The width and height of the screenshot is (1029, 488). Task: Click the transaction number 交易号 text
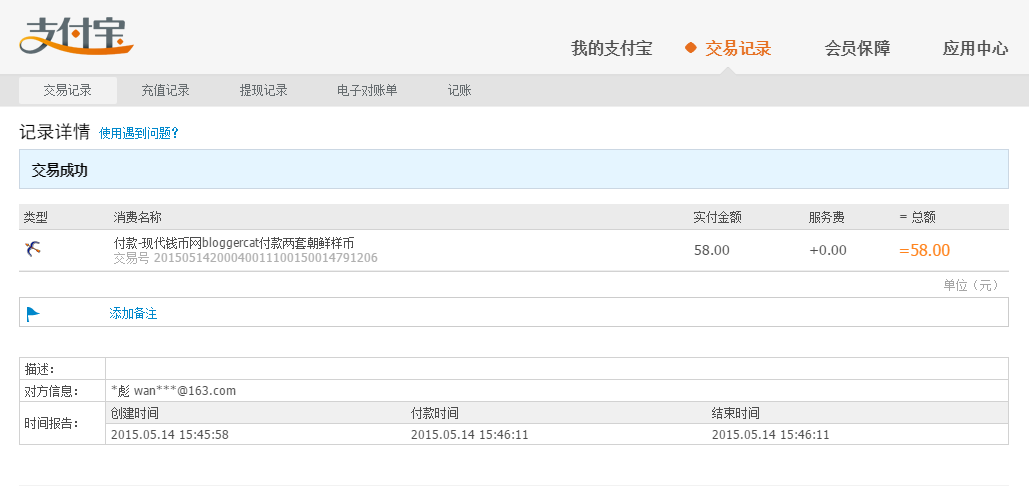click(245, 258)
